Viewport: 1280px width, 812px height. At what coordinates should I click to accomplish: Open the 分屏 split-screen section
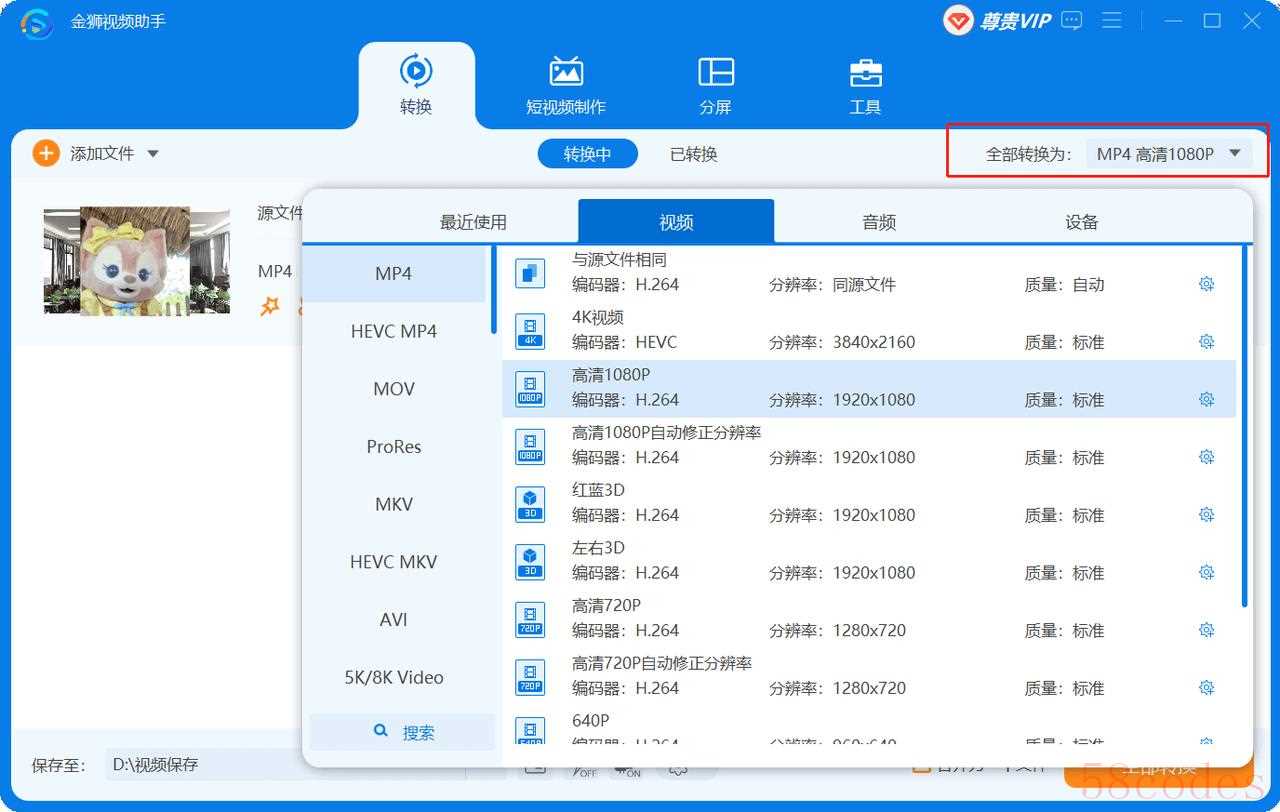coord(715,86)
